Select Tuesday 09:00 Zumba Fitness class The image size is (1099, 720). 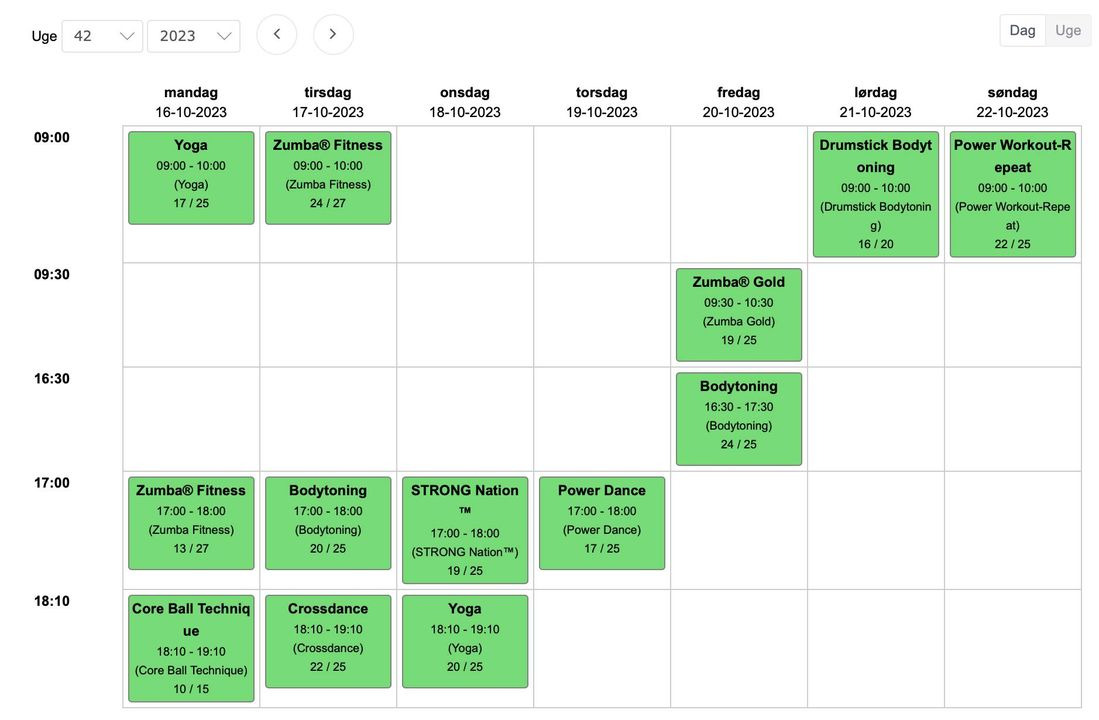click(328, 177)
